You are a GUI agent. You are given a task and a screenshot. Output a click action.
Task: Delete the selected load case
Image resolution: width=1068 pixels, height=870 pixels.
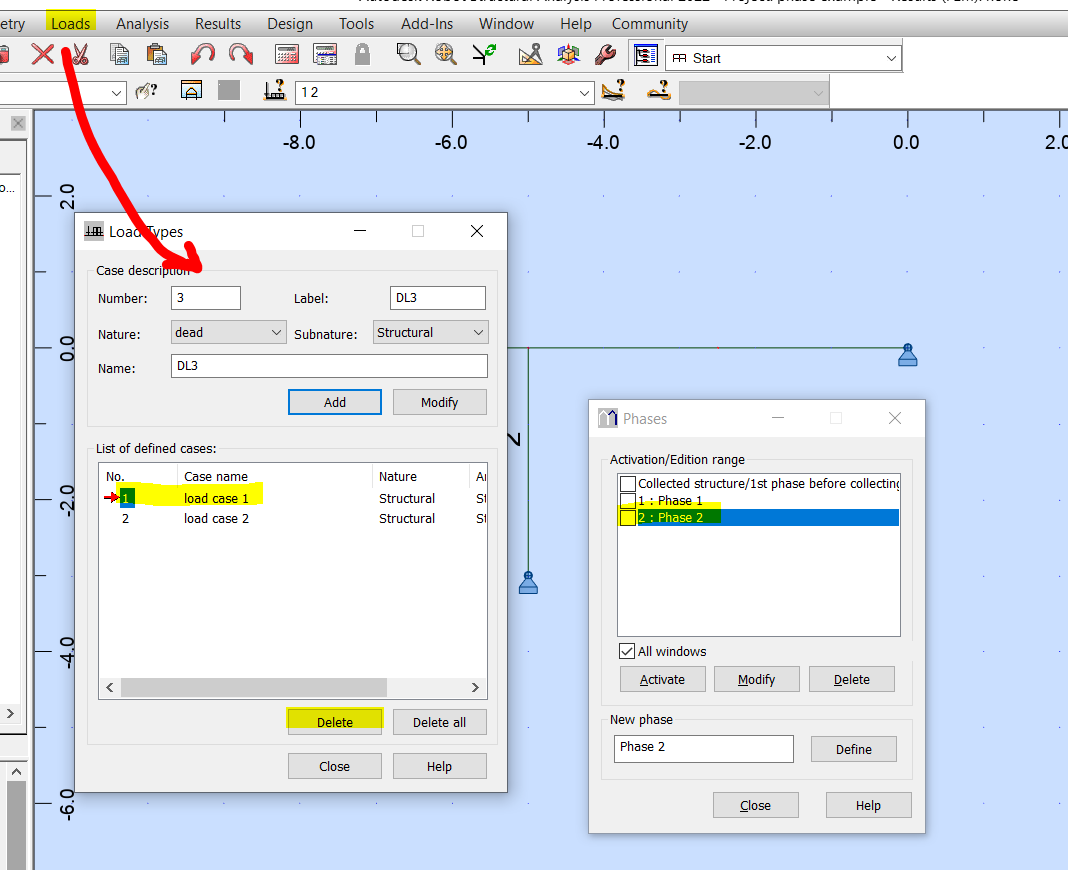tap(334, 721)
